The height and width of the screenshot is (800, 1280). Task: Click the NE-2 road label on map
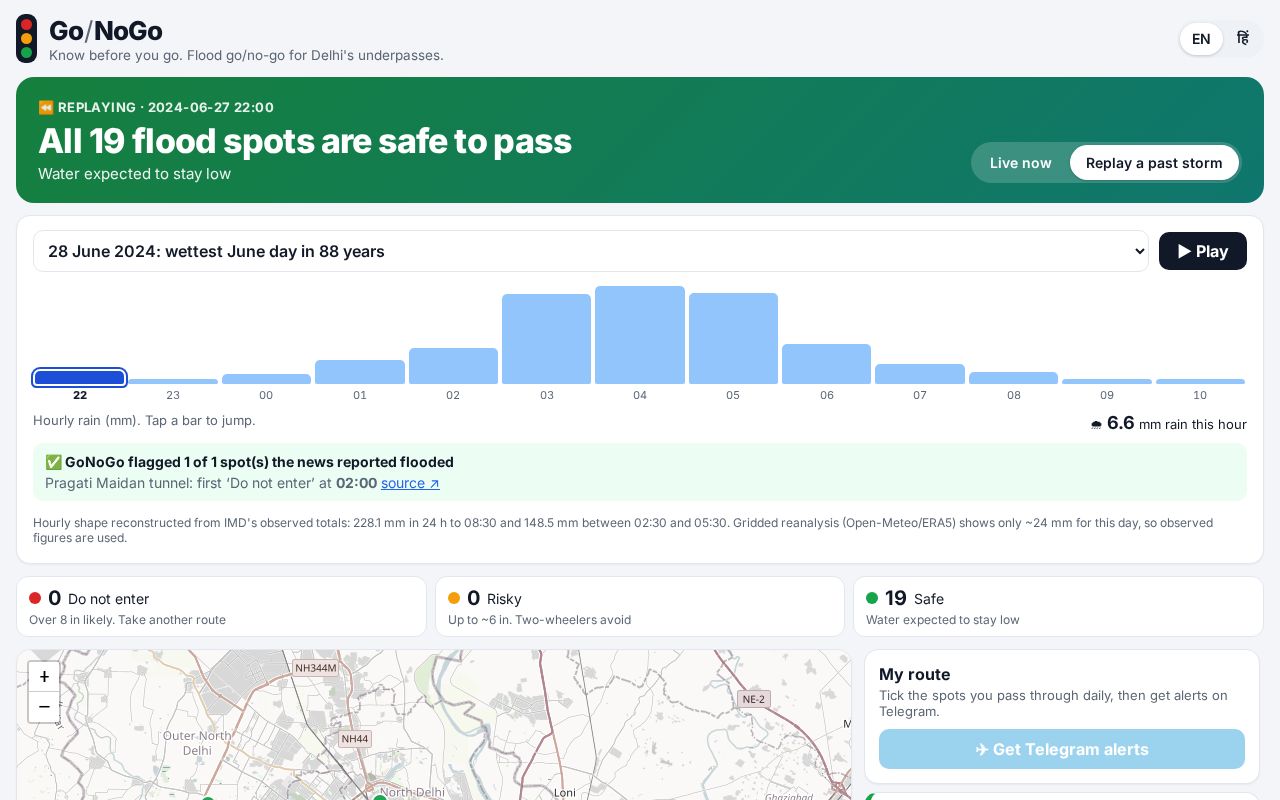tap(754, 699)
